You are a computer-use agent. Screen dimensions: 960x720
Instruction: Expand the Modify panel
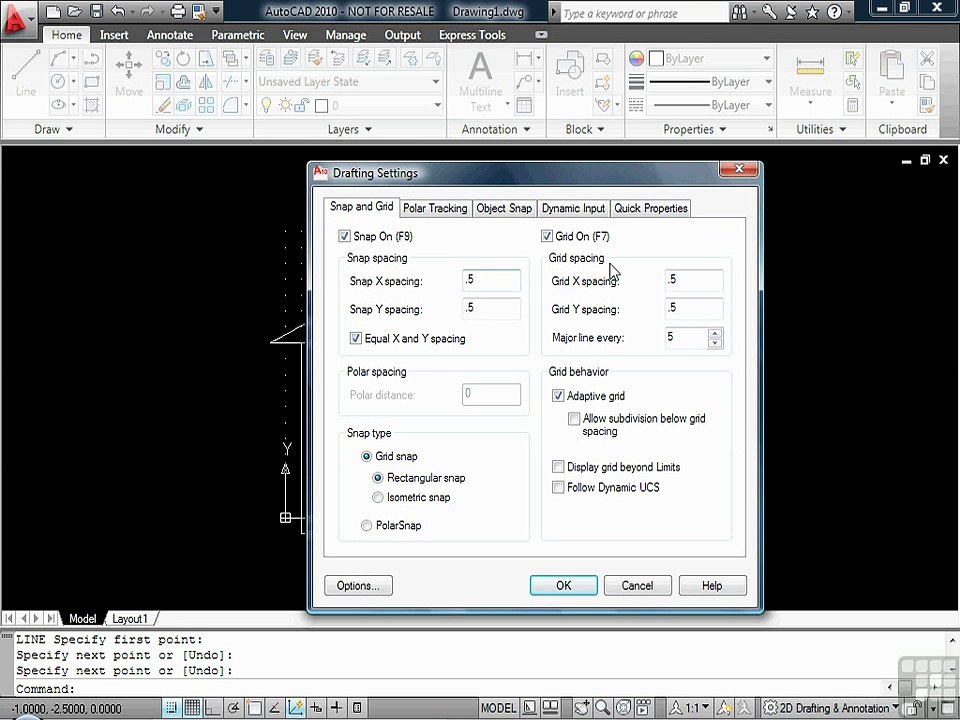coord(179,129)
